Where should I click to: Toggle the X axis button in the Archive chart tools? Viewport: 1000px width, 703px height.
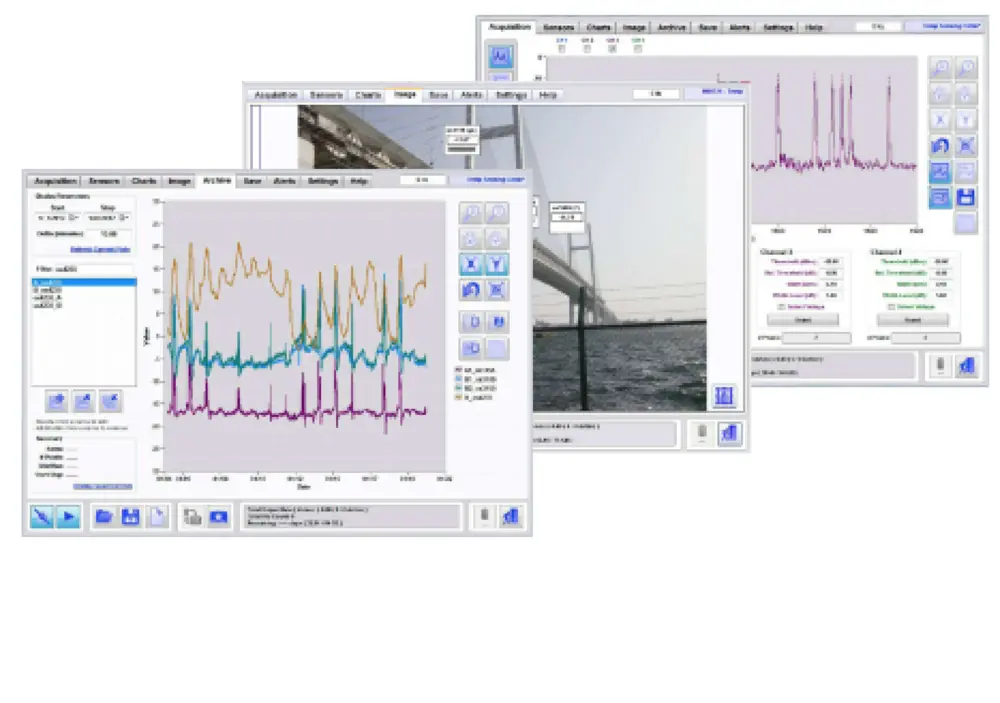(x=470, y=264)
